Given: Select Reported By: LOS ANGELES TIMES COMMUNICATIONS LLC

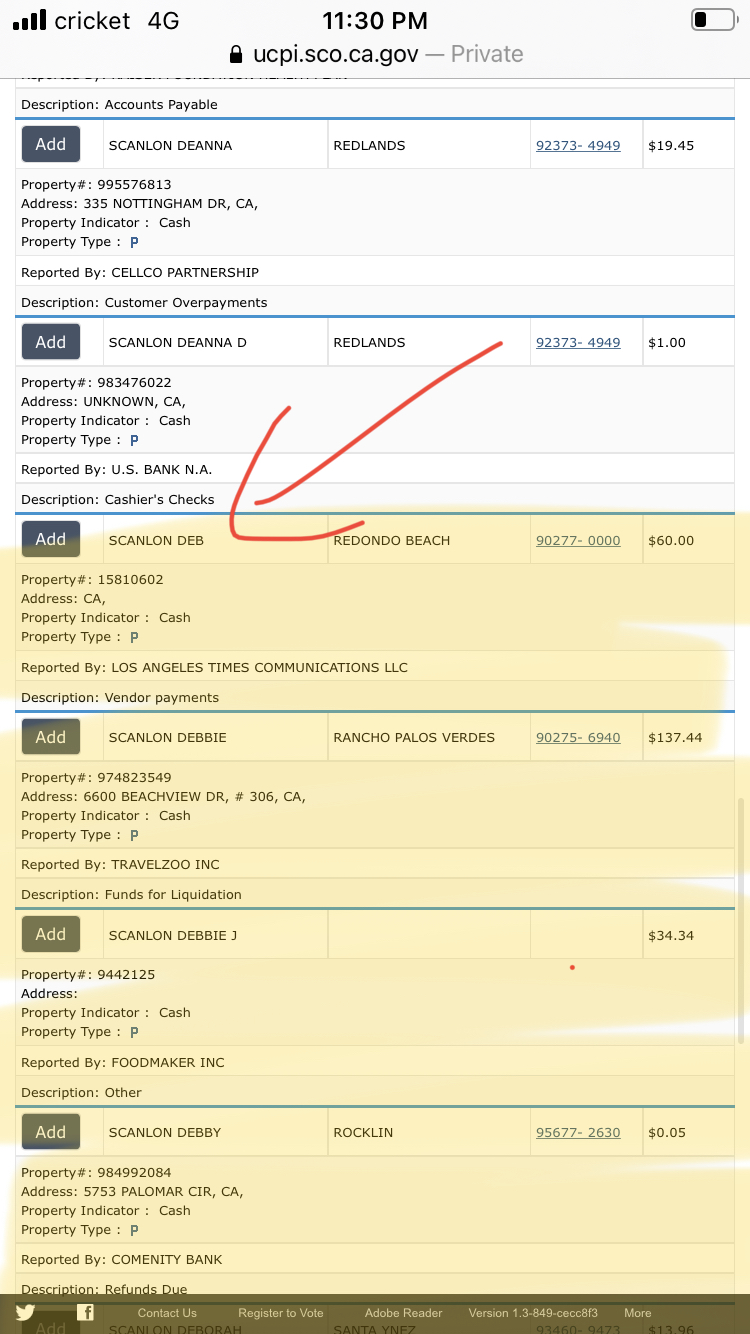Looking at the screenshot, I should click(x=215, y=667).
